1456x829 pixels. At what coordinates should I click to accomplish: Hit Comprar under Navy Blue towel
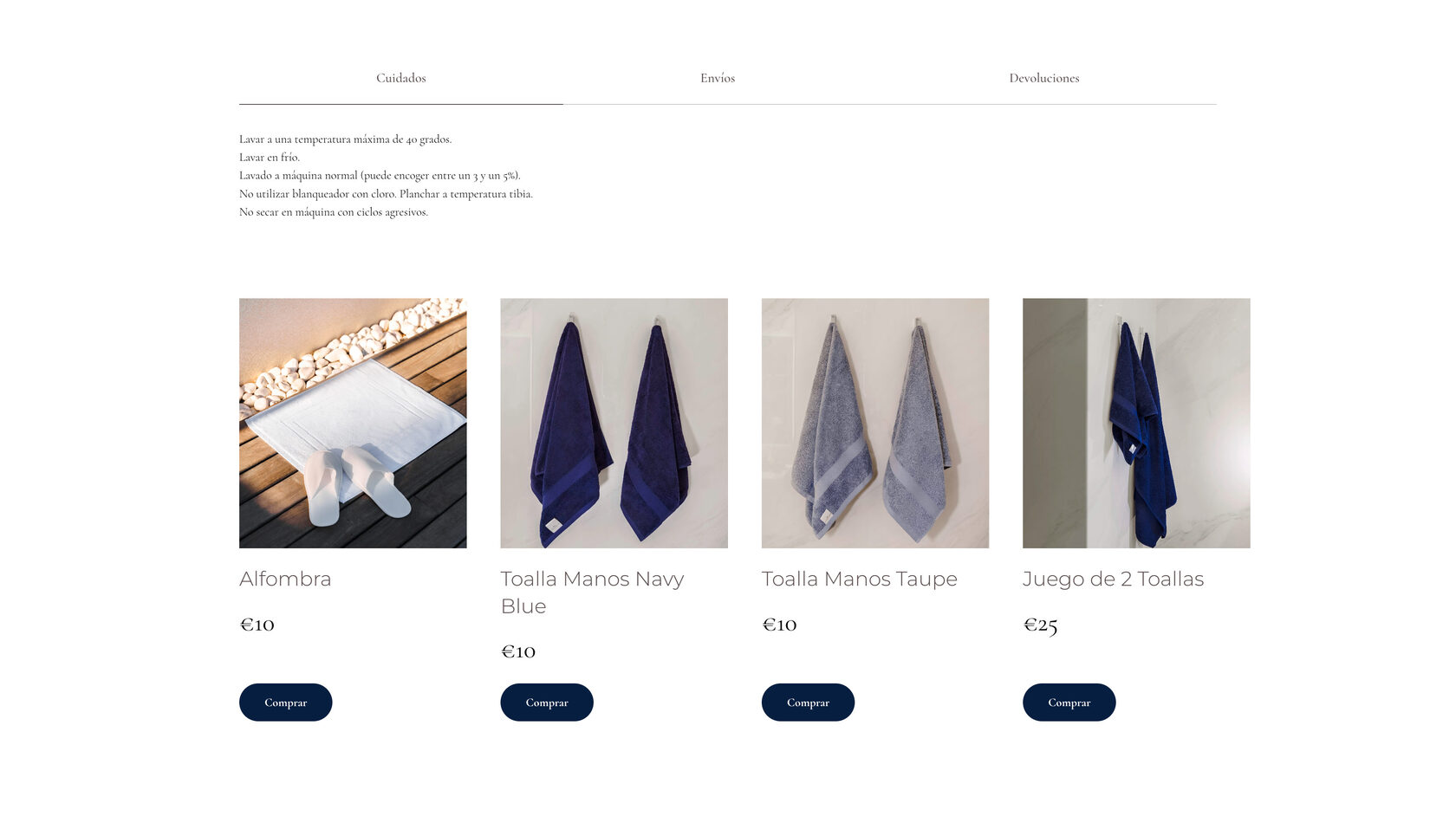coord(547,703)
